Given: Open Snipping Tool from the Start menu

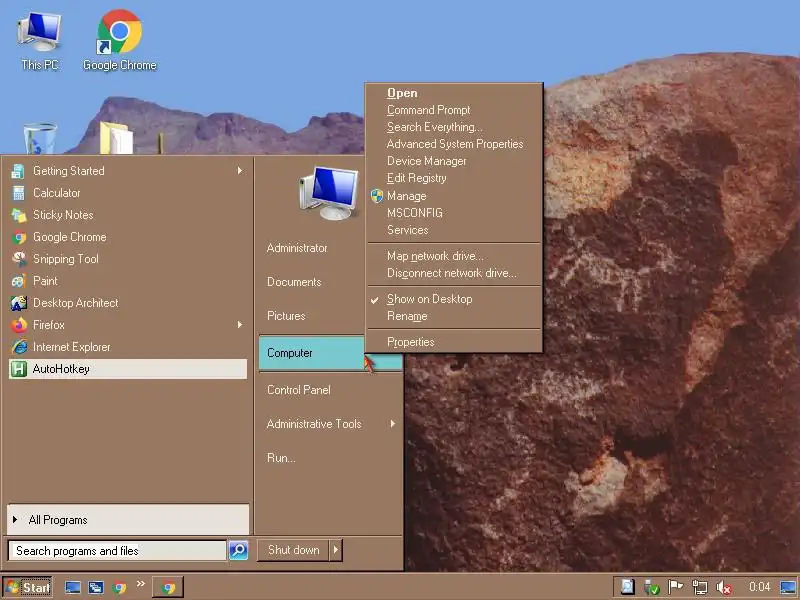Looking at the screenshot, I should pyautogui.click(x=128, y=259).
